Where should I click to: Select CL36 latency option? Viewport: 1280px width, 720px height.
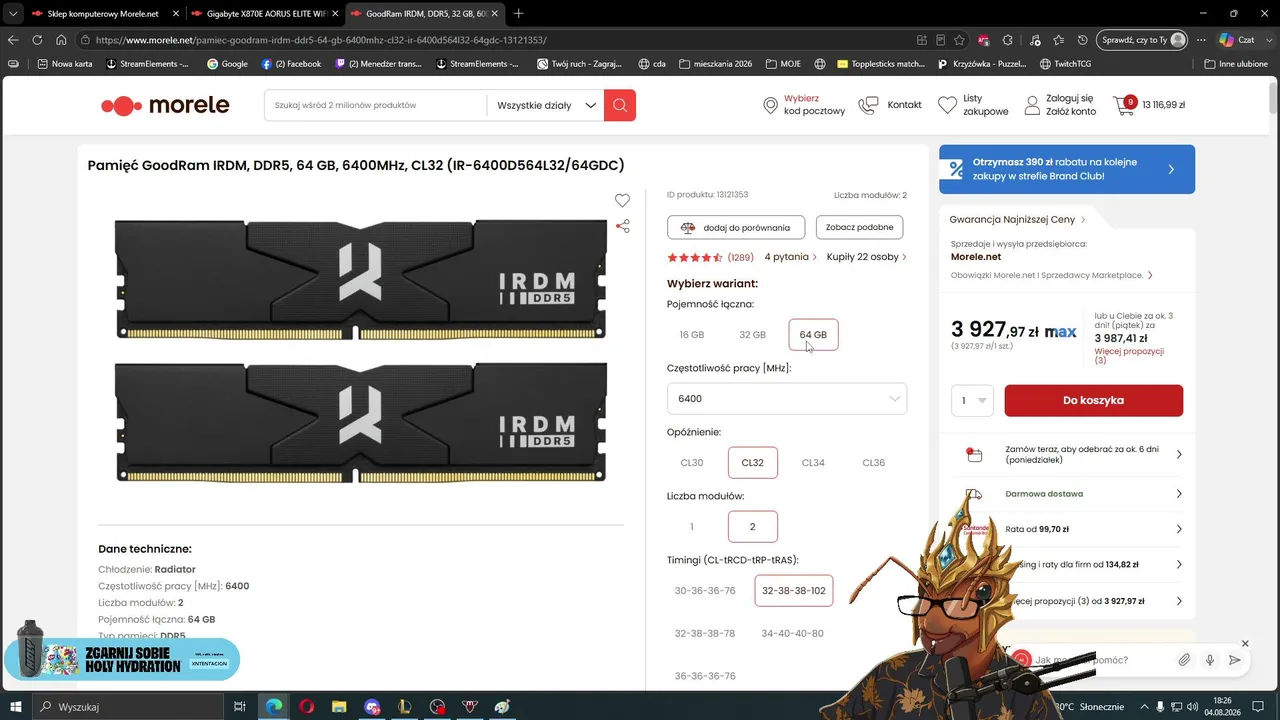874,463
